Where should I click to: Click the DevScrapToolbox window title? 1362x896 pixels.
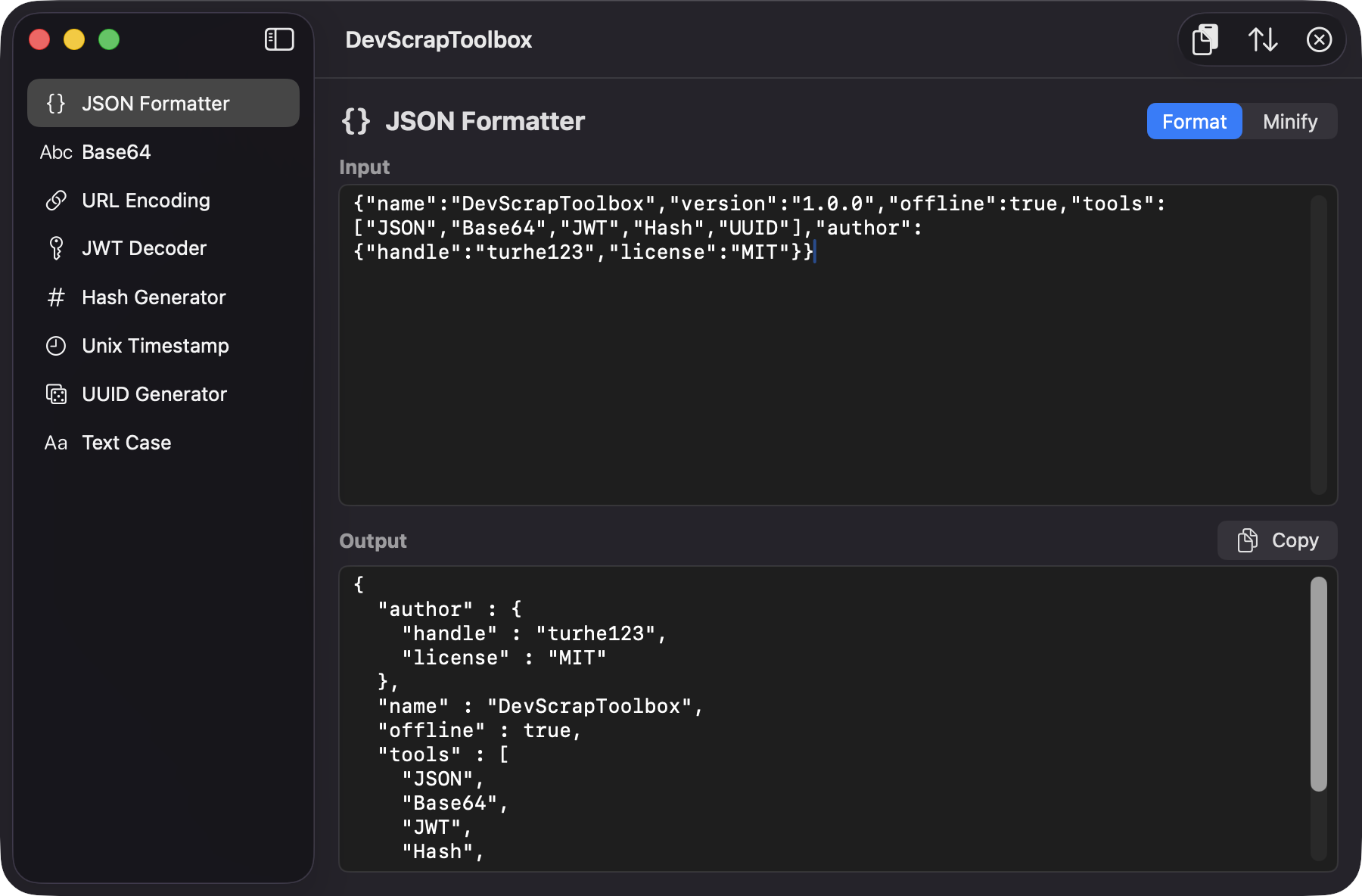439,39
